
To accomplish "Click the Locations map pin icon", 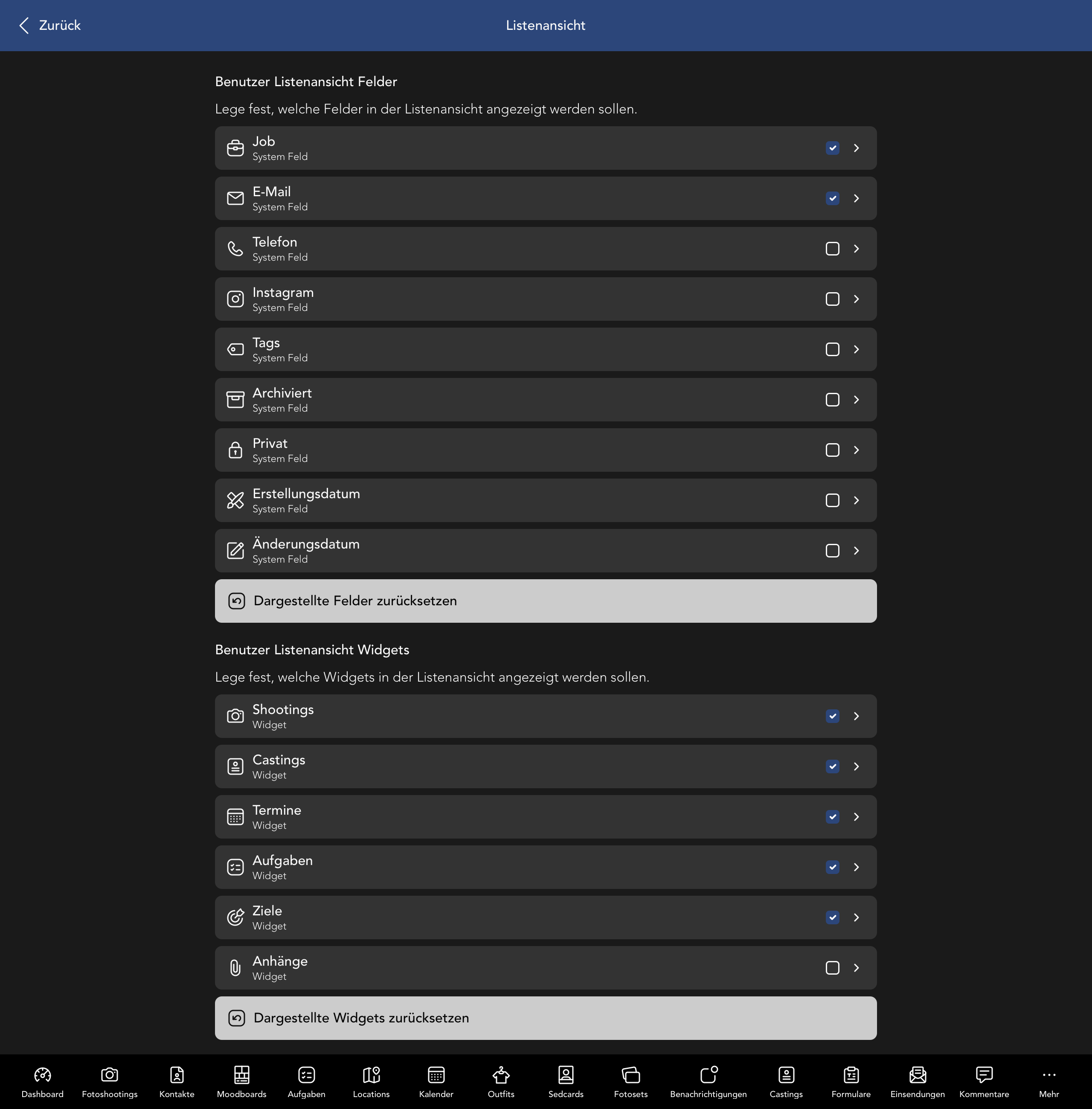I will 371,1075.
